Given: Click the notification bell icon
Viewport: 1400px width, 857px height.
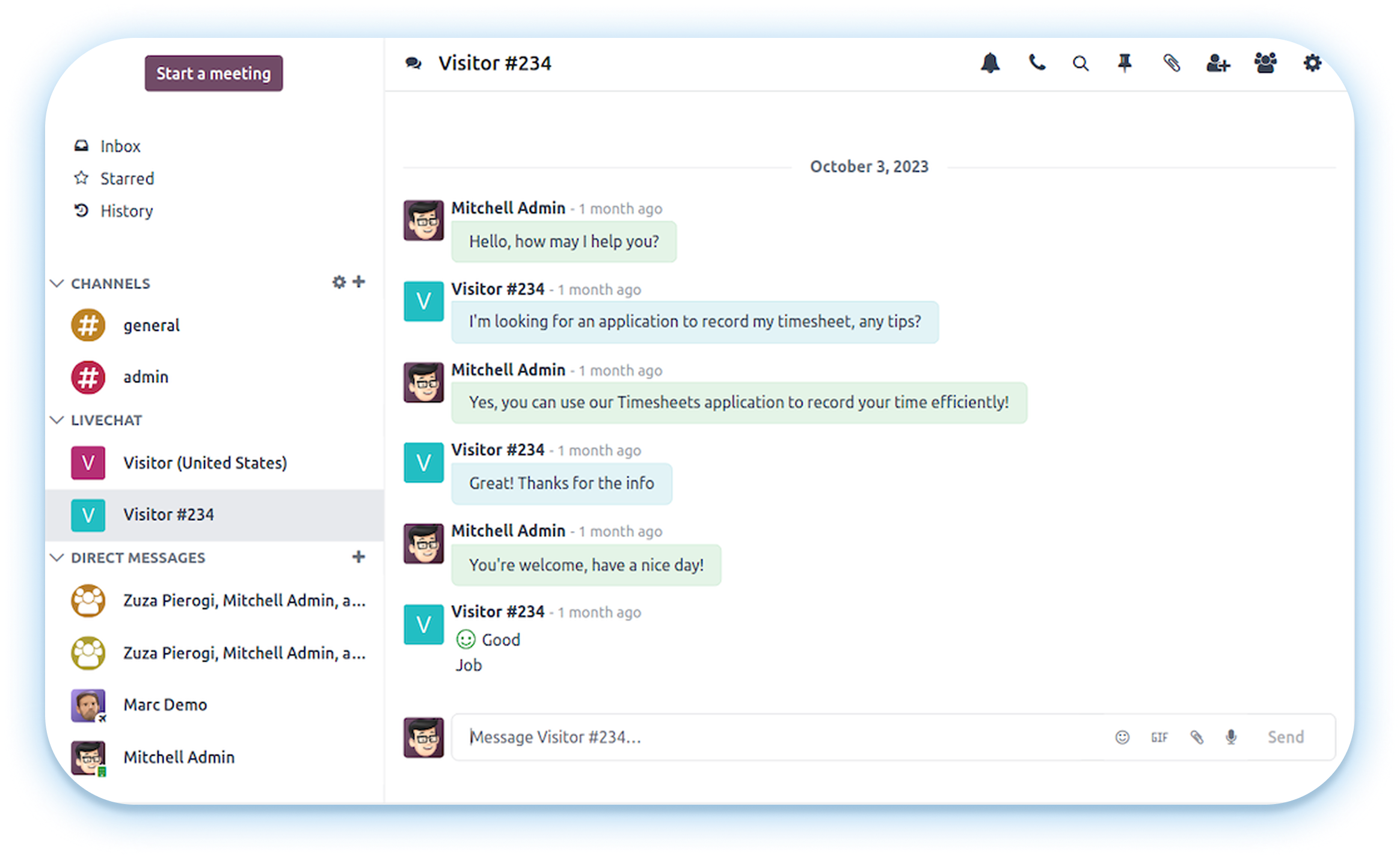Looking at the screenshot, I should coord(990,63).
